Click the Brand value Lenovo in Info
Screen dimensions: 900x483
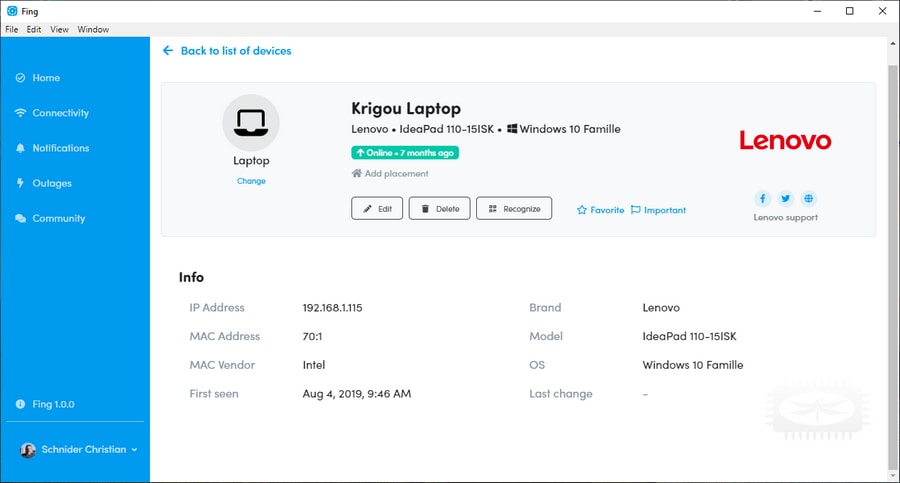(x=661, y=308)
